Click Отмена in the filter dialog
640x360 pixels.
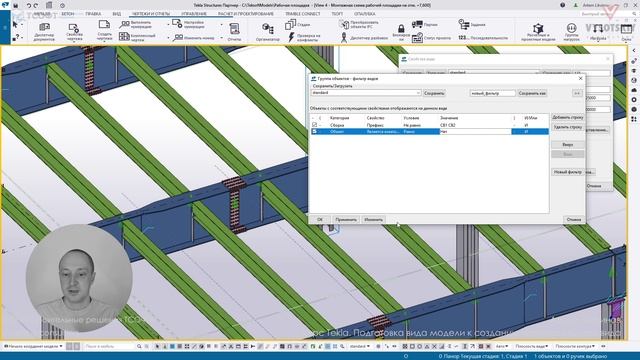[573, 220]
